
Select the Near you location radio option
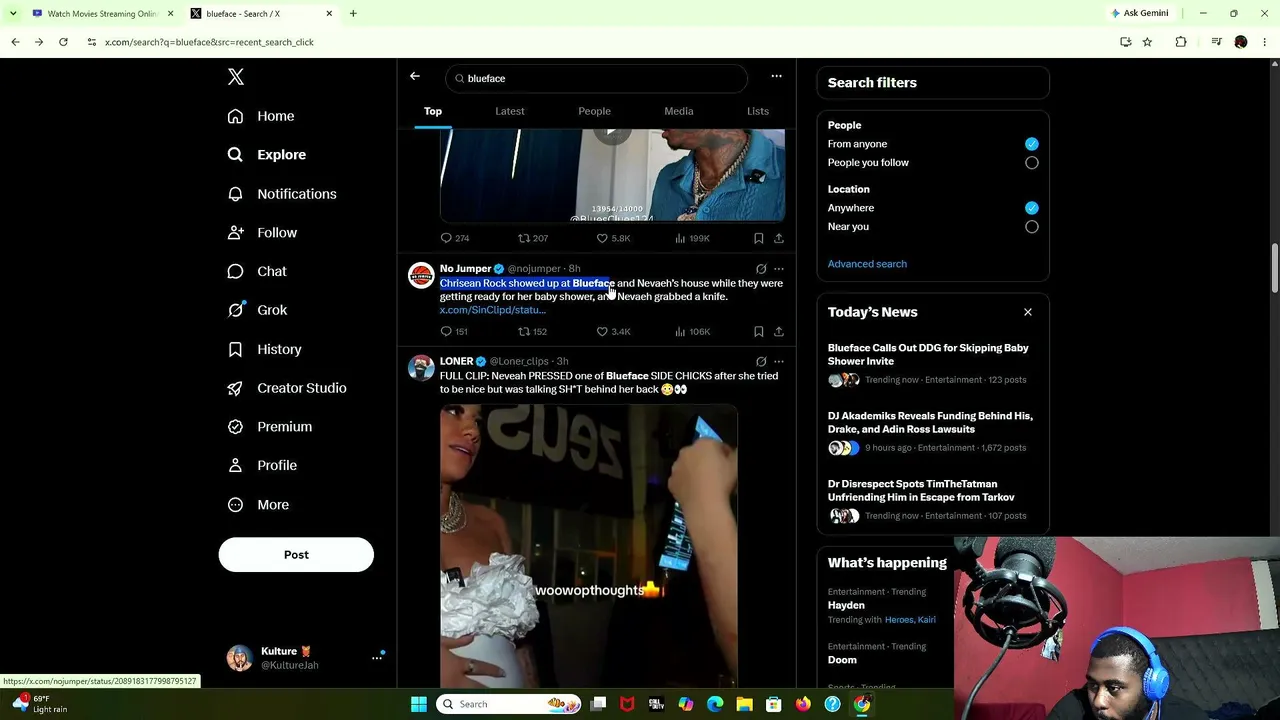coord(1032,227)
